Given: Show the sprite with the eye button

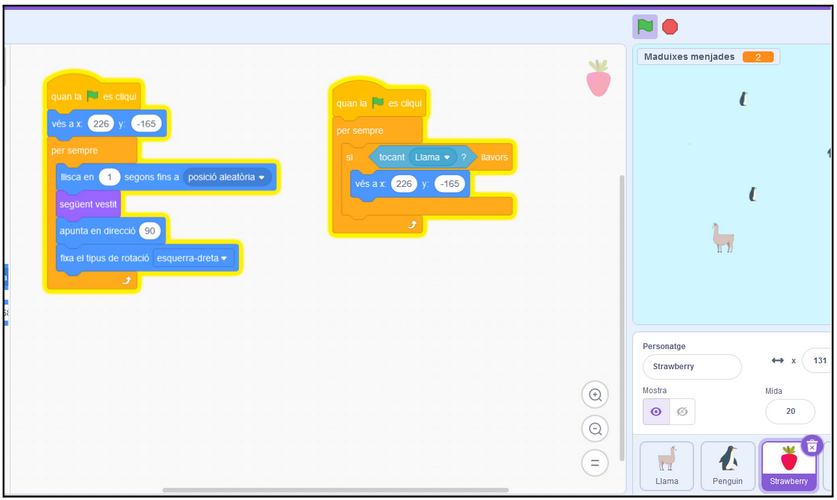Looking at the screenshot, I should point(656,411).
